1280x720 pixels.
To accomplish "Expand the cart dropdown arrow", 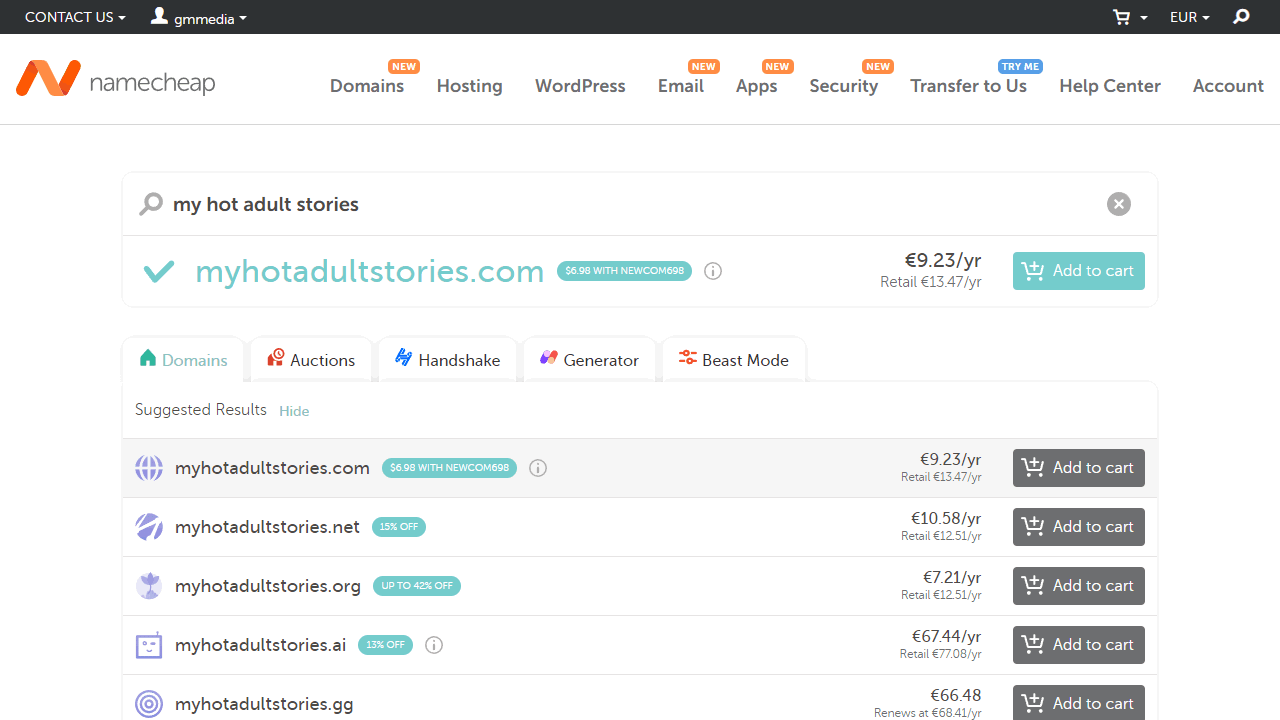I will [x=1144, y=18].
